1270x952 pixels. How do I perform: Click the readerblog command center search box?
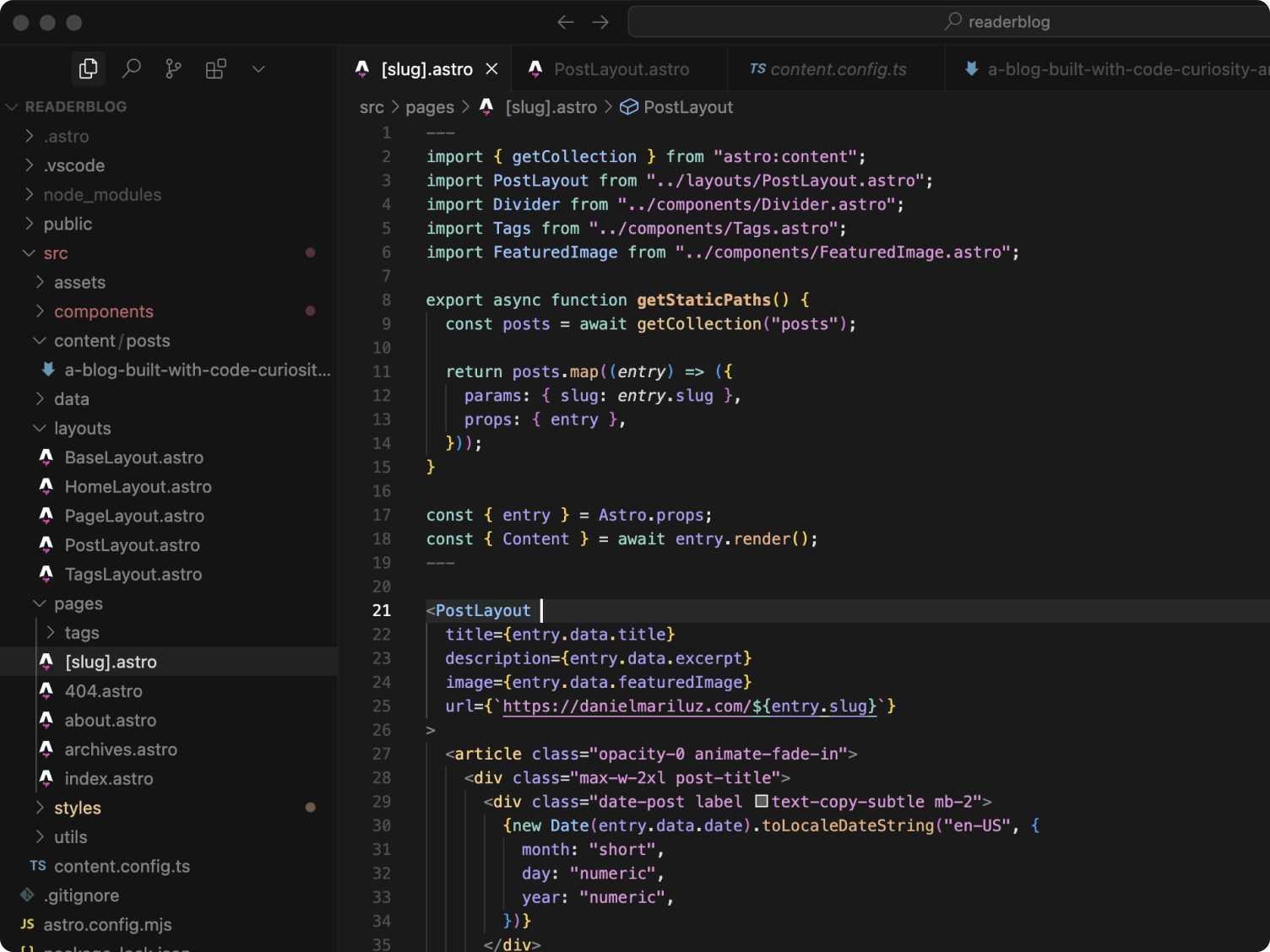coord(949,22)
